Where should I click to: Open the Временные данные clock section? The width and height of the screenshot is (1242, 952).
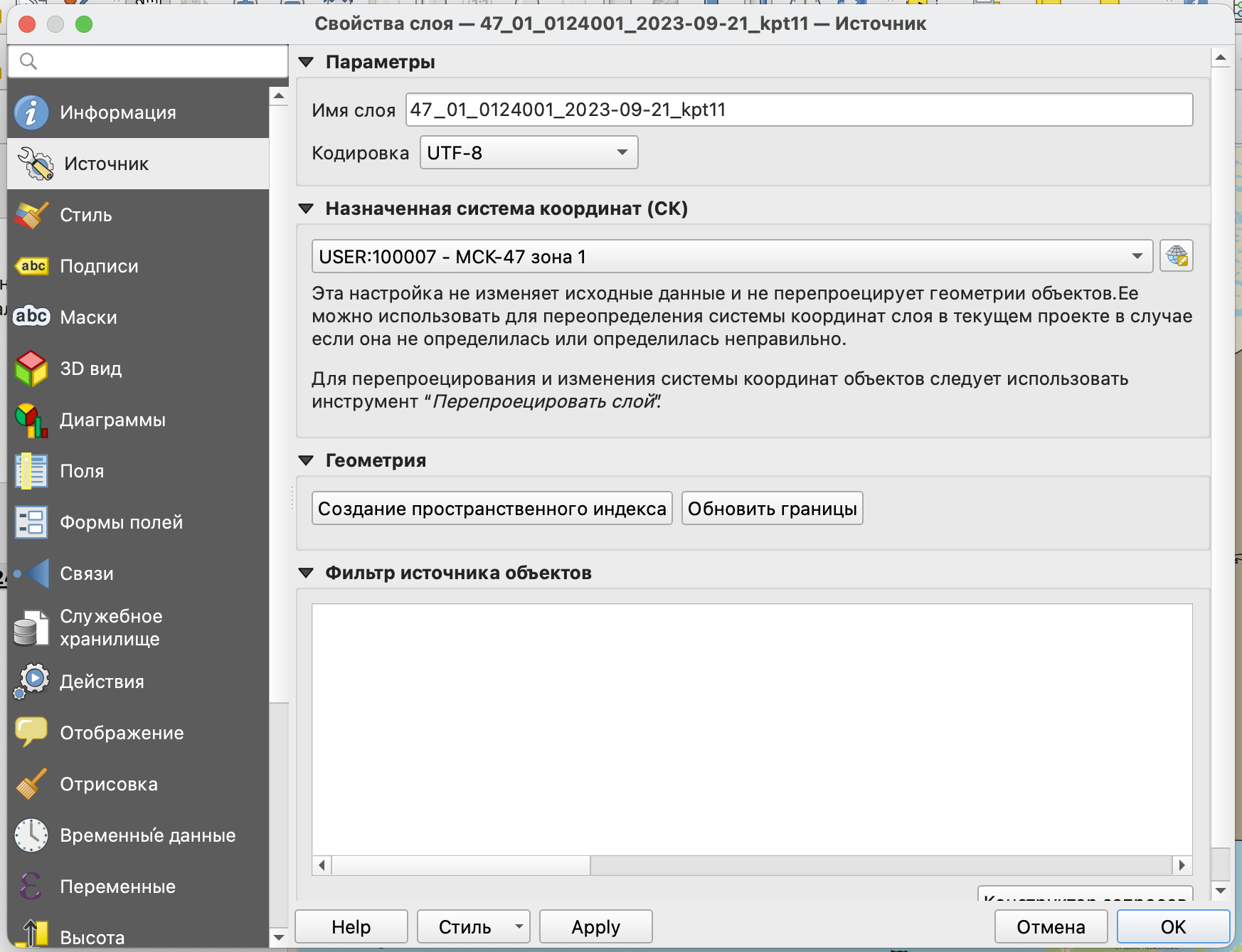point(31,835)
